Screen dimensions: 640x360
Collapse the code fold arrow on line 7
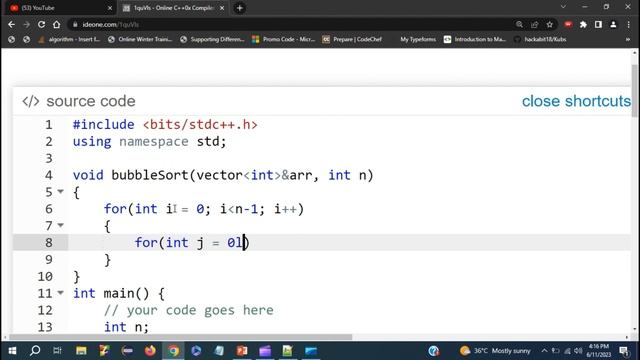pos(60,225)
